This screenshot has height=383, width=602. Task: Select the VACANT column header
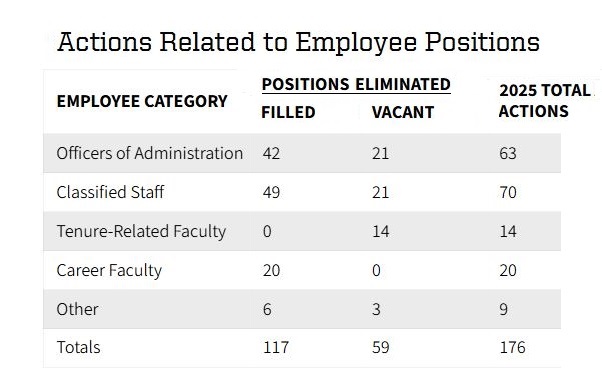pos(403,112)
